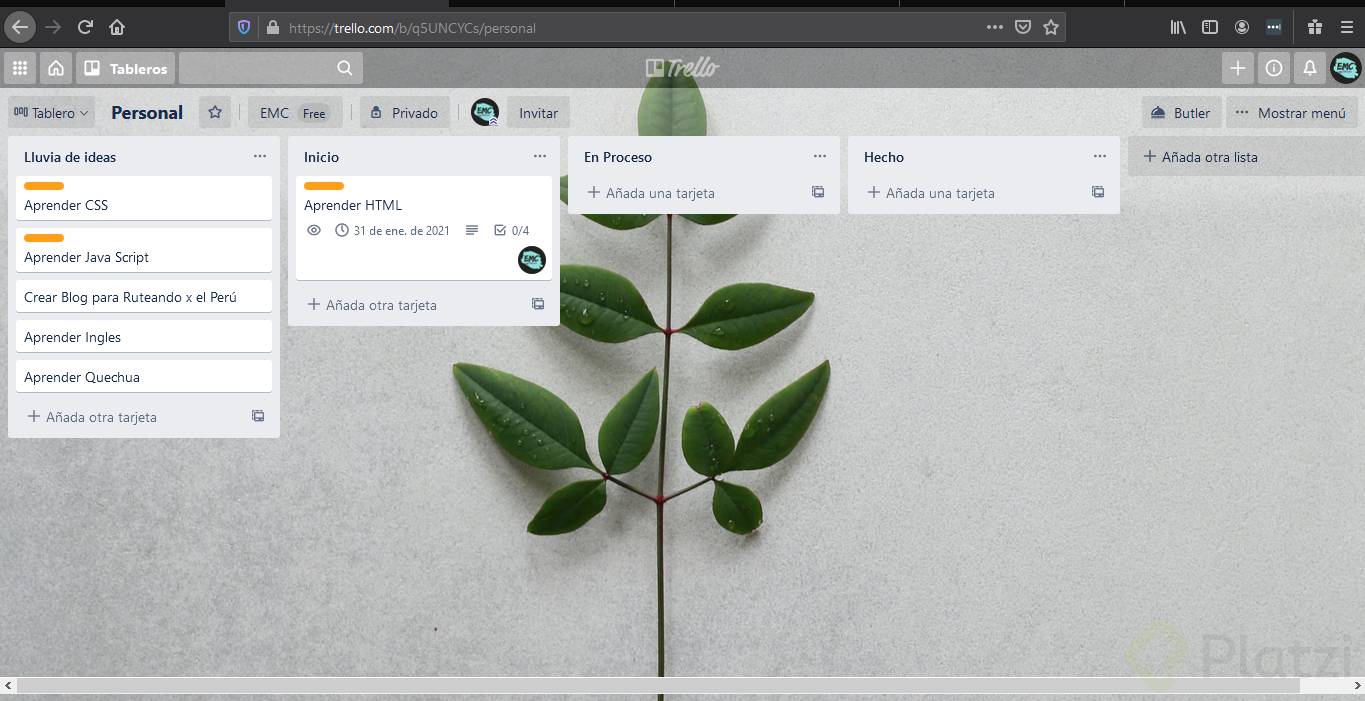Bookmark this page with the star icon

point(1051,27)
